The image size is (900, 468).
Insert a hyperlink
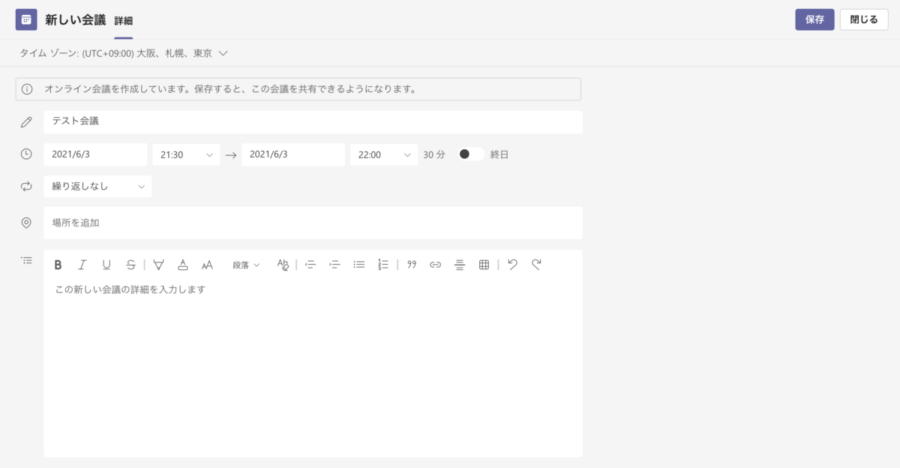(x=436, y=265)
